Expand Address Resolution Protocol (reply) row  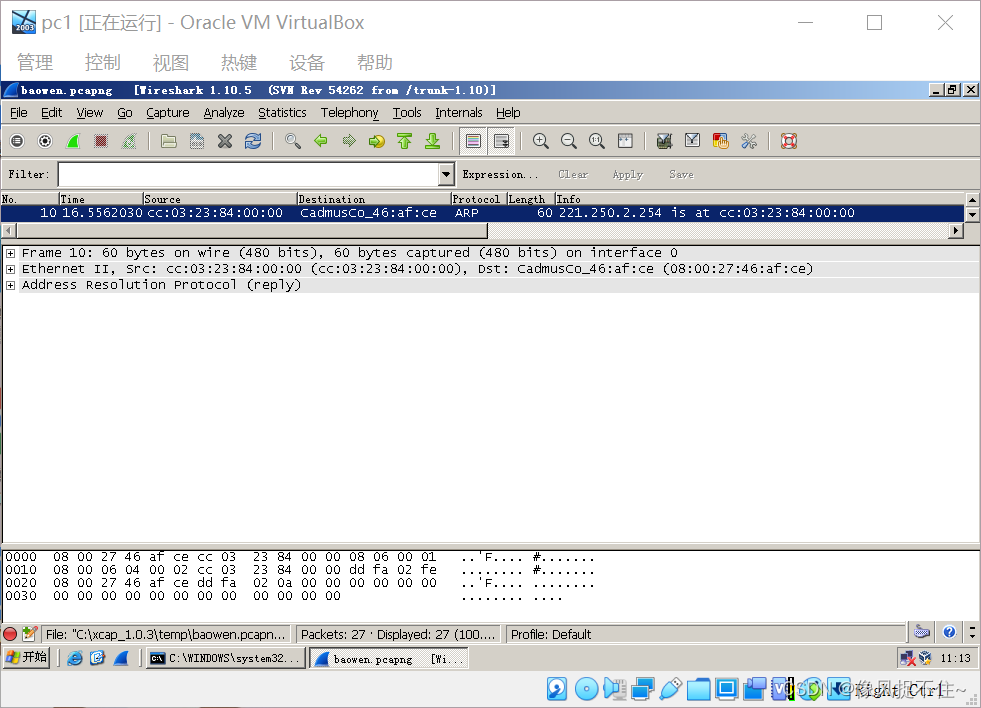11,285
